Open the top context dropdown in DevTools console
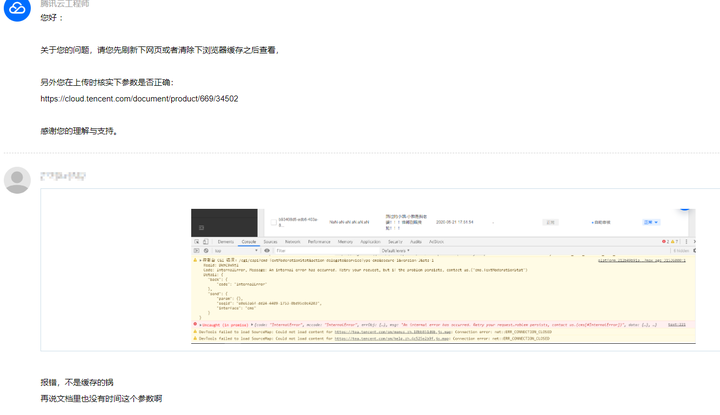Viewport: 720px width, 415px height. click(236, 251)
